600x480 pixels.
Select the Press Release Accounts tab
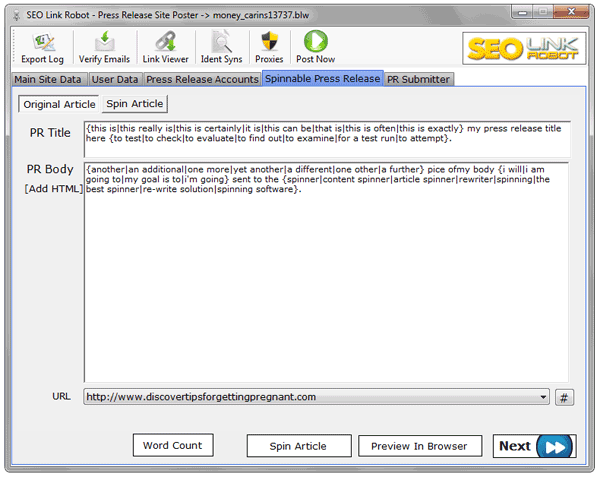point(202,79)
